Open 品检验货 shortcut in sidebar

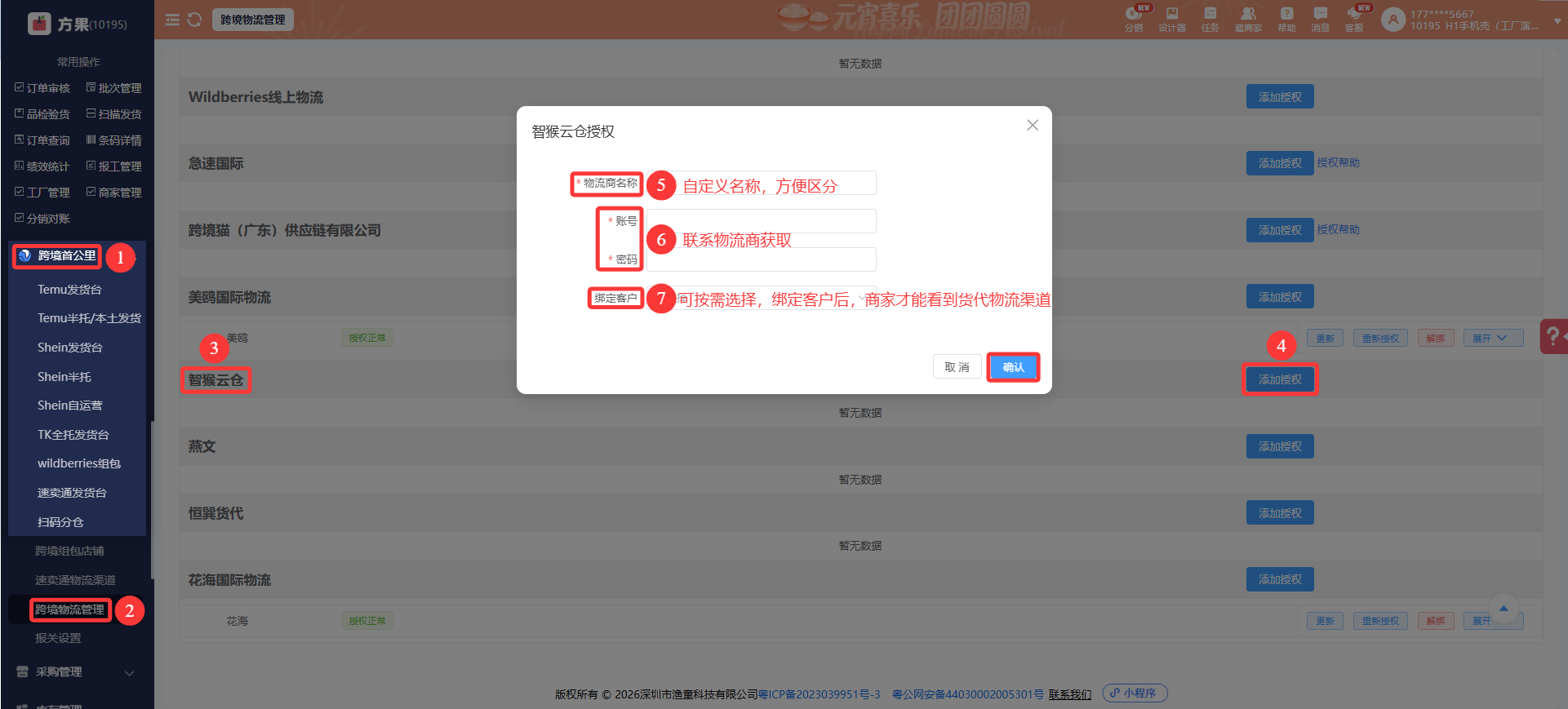tap(42, 114)
